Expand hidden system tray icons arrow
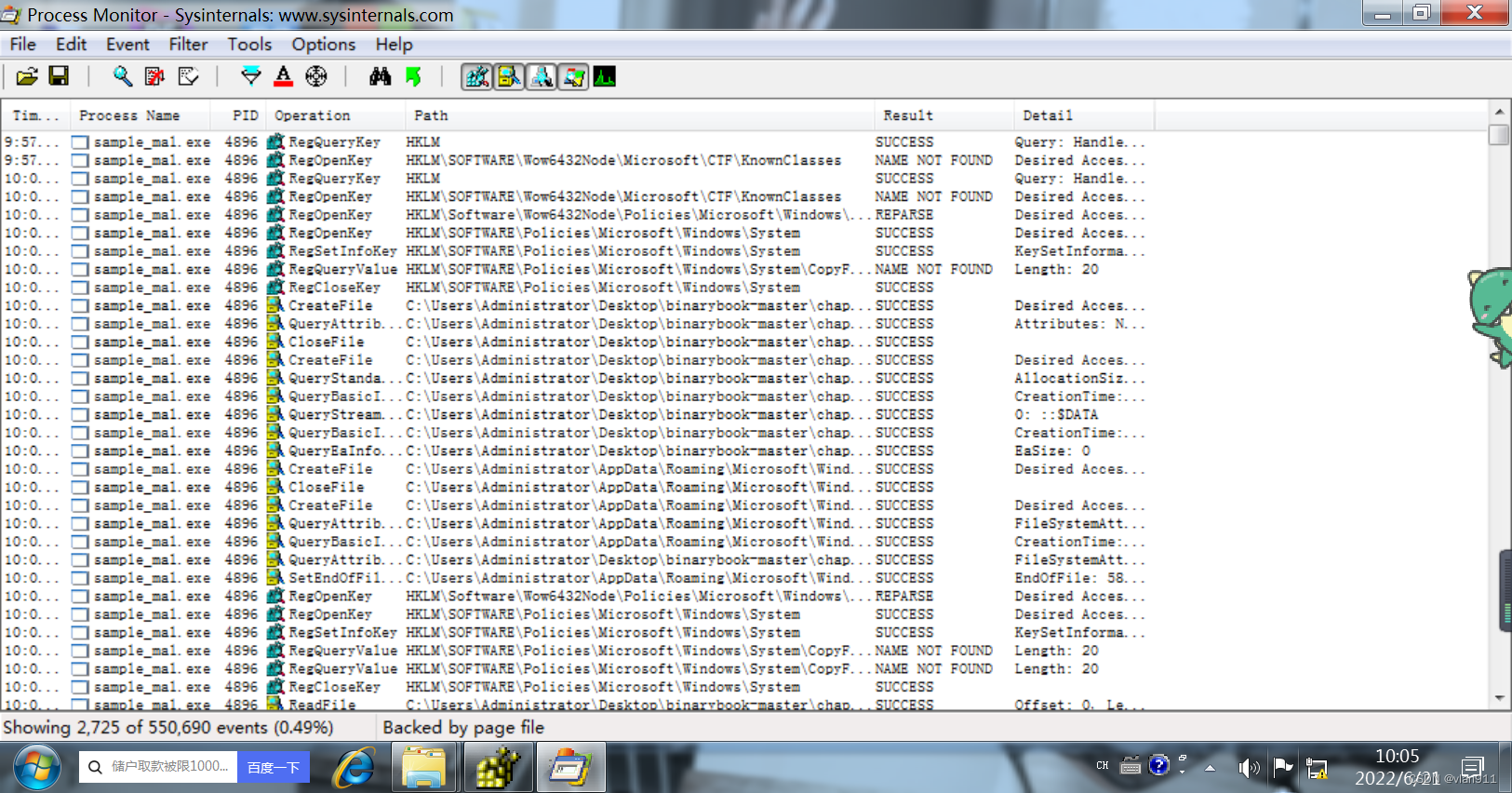Image resolution: width=1512 pixels, height=793 pixels. (x=1210, y=768)
